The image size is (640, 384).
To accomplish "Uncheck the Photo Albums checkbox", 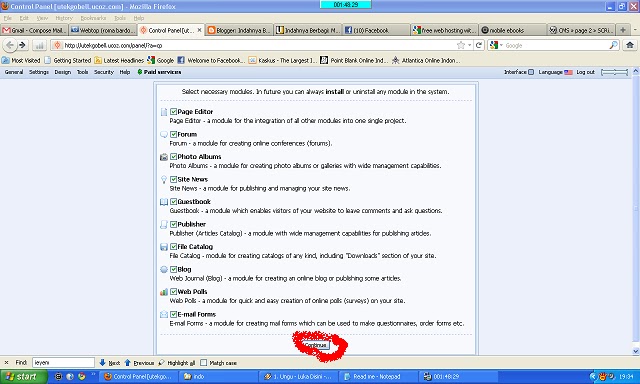I will pyautogui.click(x=173, y=157).
